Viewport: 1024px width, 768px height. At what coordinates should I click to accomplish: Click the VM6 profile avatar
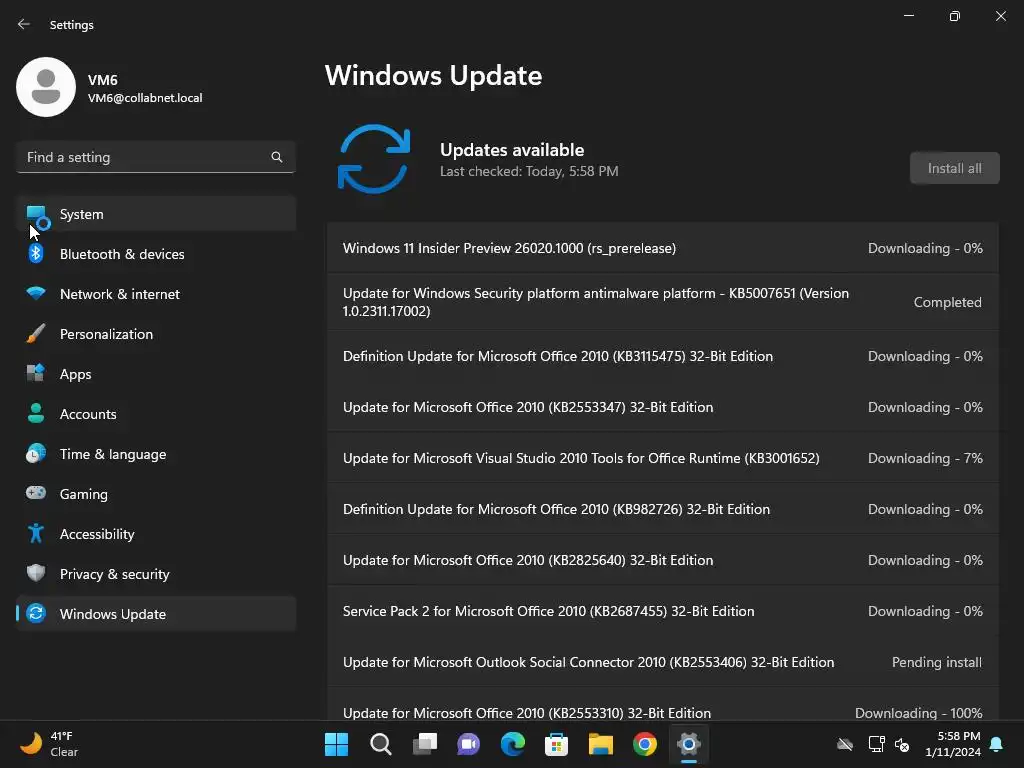[x=46, y=87]
